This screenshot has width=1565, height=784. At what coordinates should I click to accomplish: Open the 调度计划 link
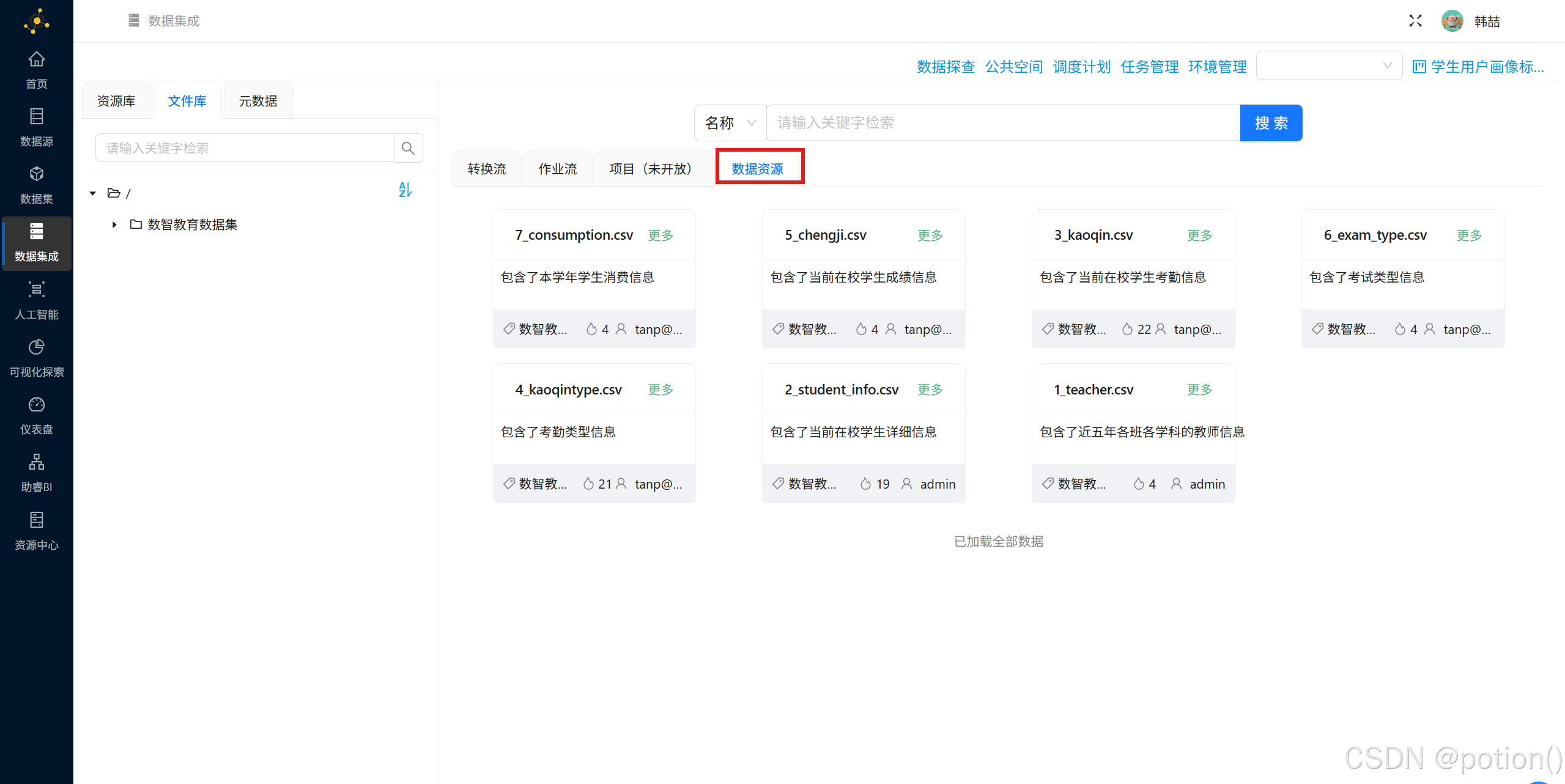coord(1081,67)
